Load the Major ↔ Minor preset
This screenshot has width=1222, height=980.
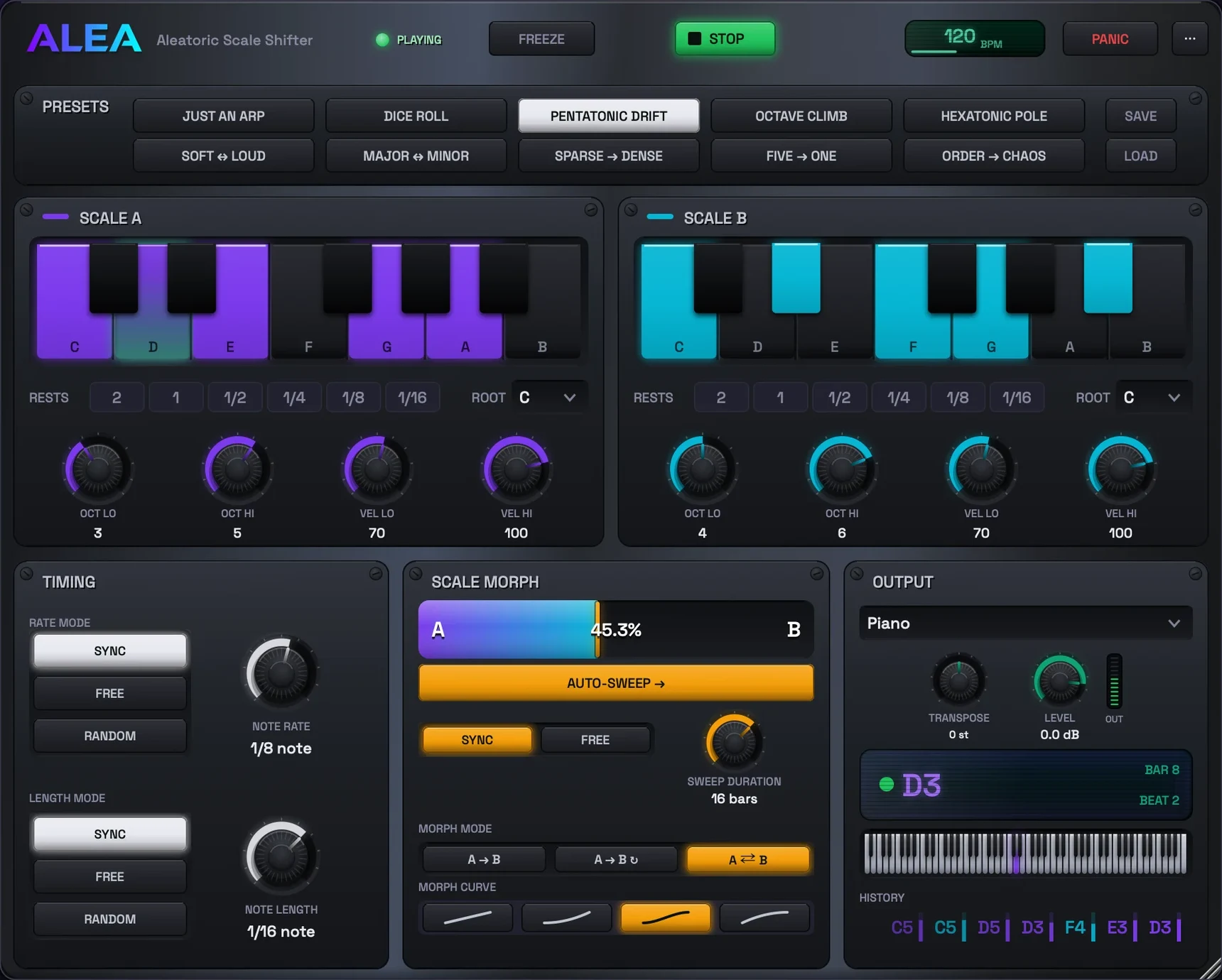pyautogui.click(x=416, y=156)
